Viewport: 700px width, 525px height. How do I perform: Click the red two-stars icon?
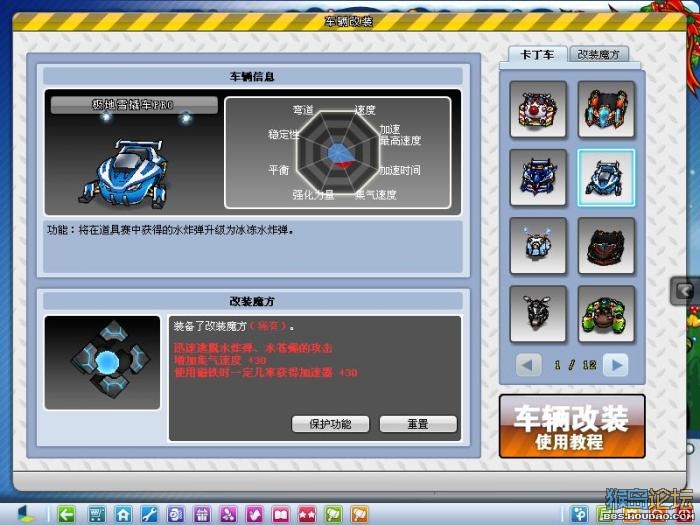[307, 515]
